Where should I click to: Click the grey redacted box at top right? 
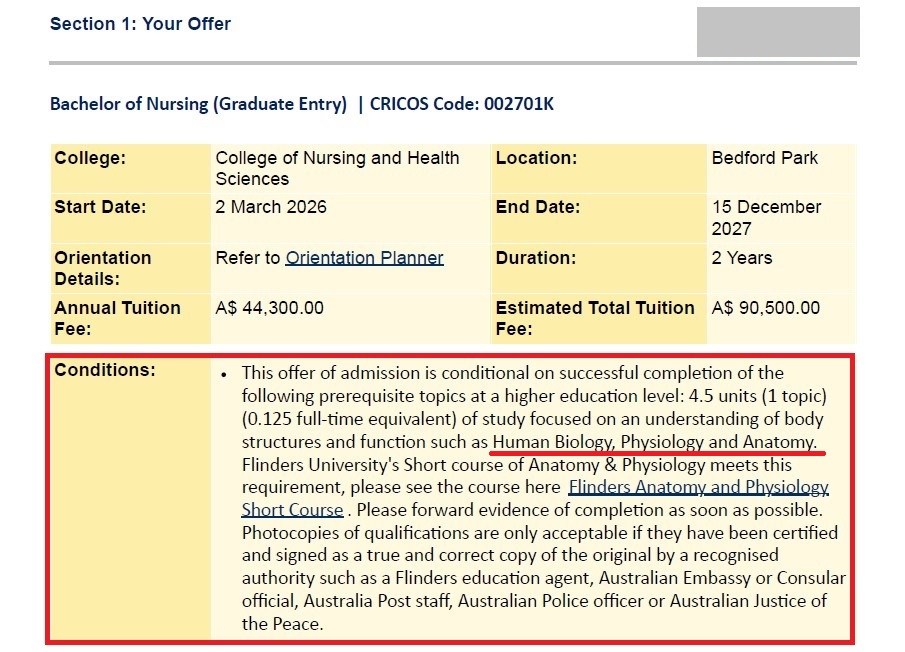point(778,32)
